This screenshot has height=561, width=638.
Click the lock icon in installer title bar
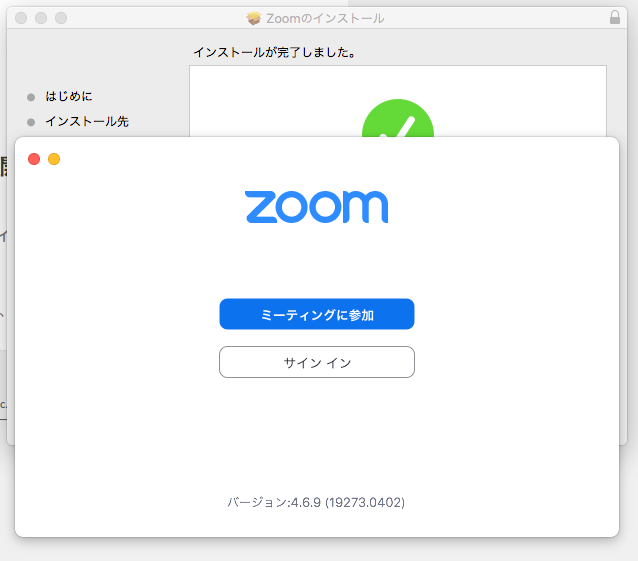pos(614,18)
